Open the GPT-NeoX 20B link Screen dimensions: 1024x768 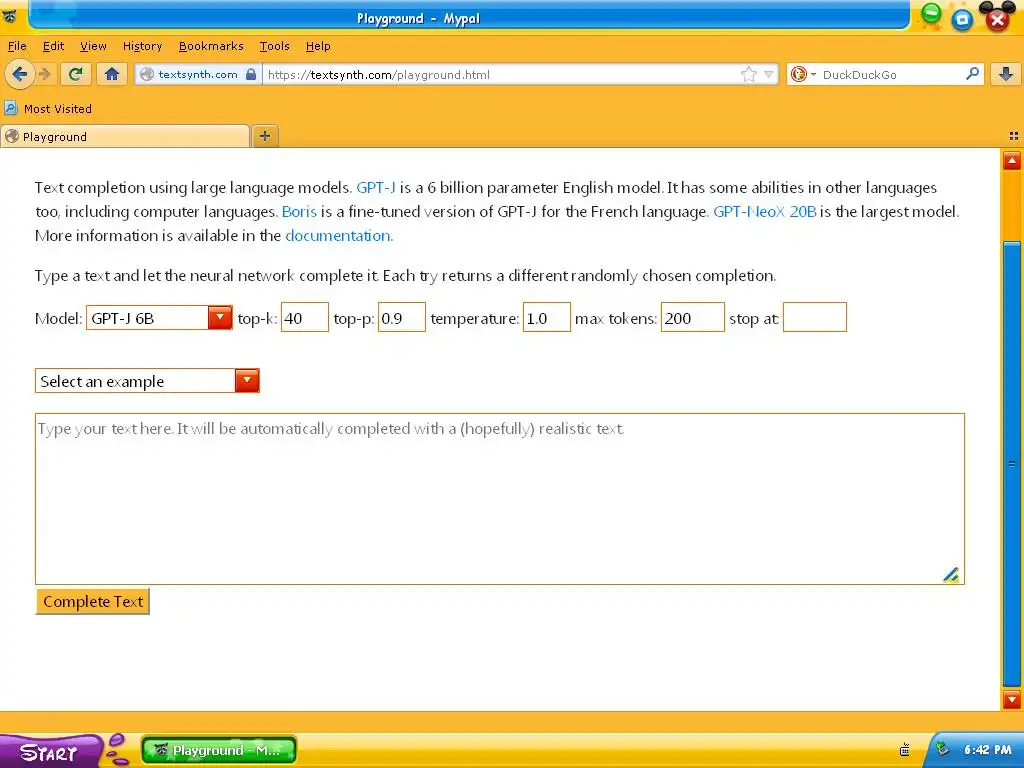click(x=764, y=212)
